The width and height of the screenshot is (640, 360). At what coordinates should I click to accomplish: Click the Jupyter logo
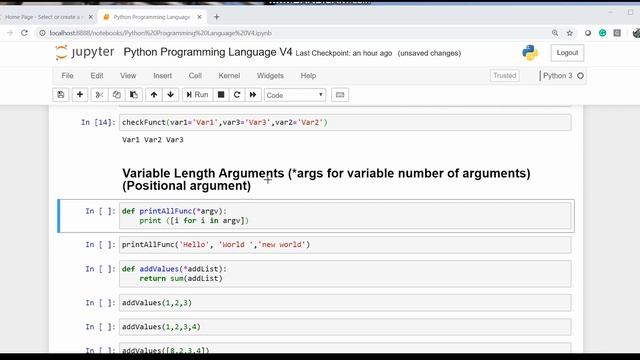(x=84, y=52)
